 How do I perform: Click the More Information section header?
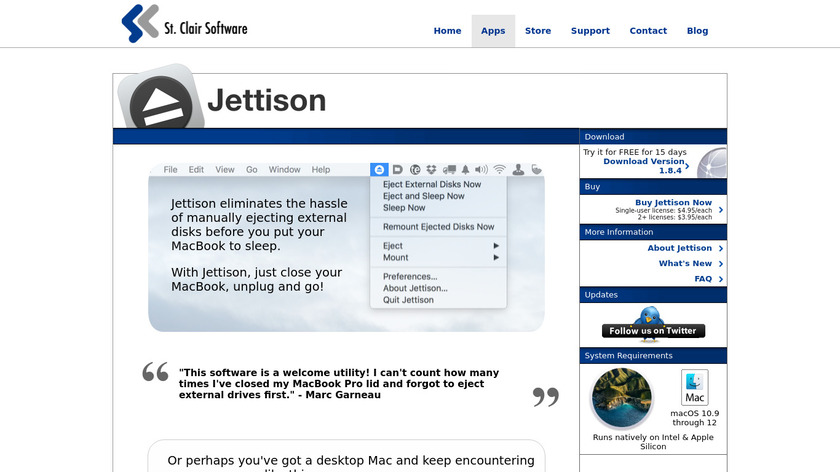pyautogui.click(x=653, y=232)
